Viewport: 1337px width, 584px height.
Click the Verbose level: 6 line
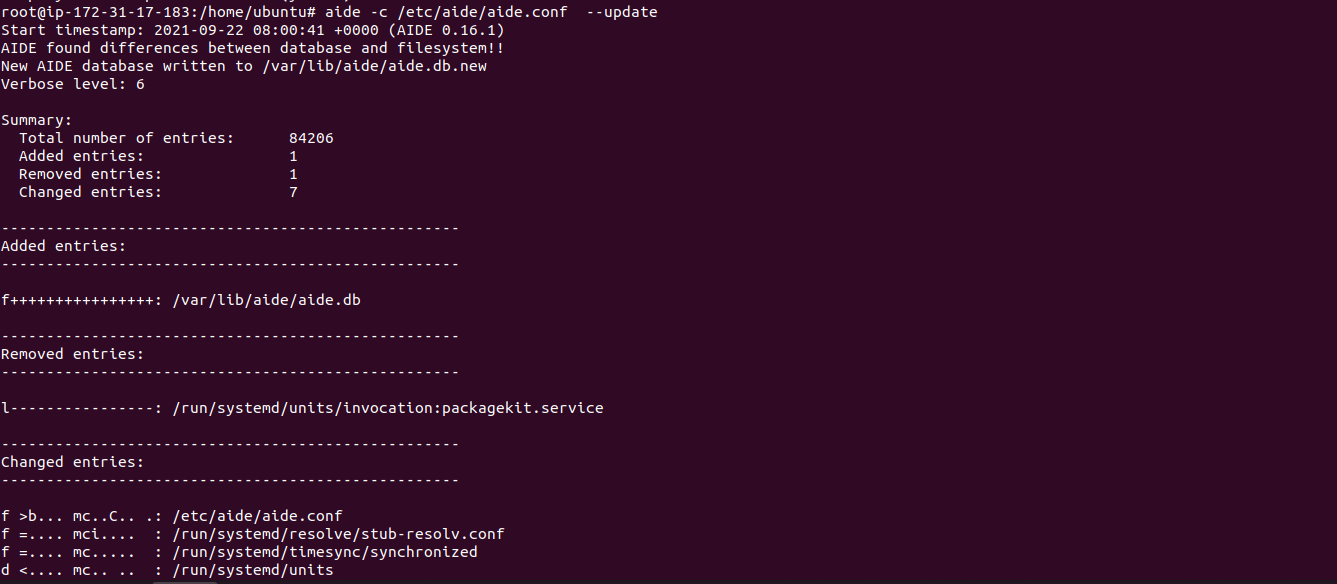pyautogui.click(x=73, y=84)
